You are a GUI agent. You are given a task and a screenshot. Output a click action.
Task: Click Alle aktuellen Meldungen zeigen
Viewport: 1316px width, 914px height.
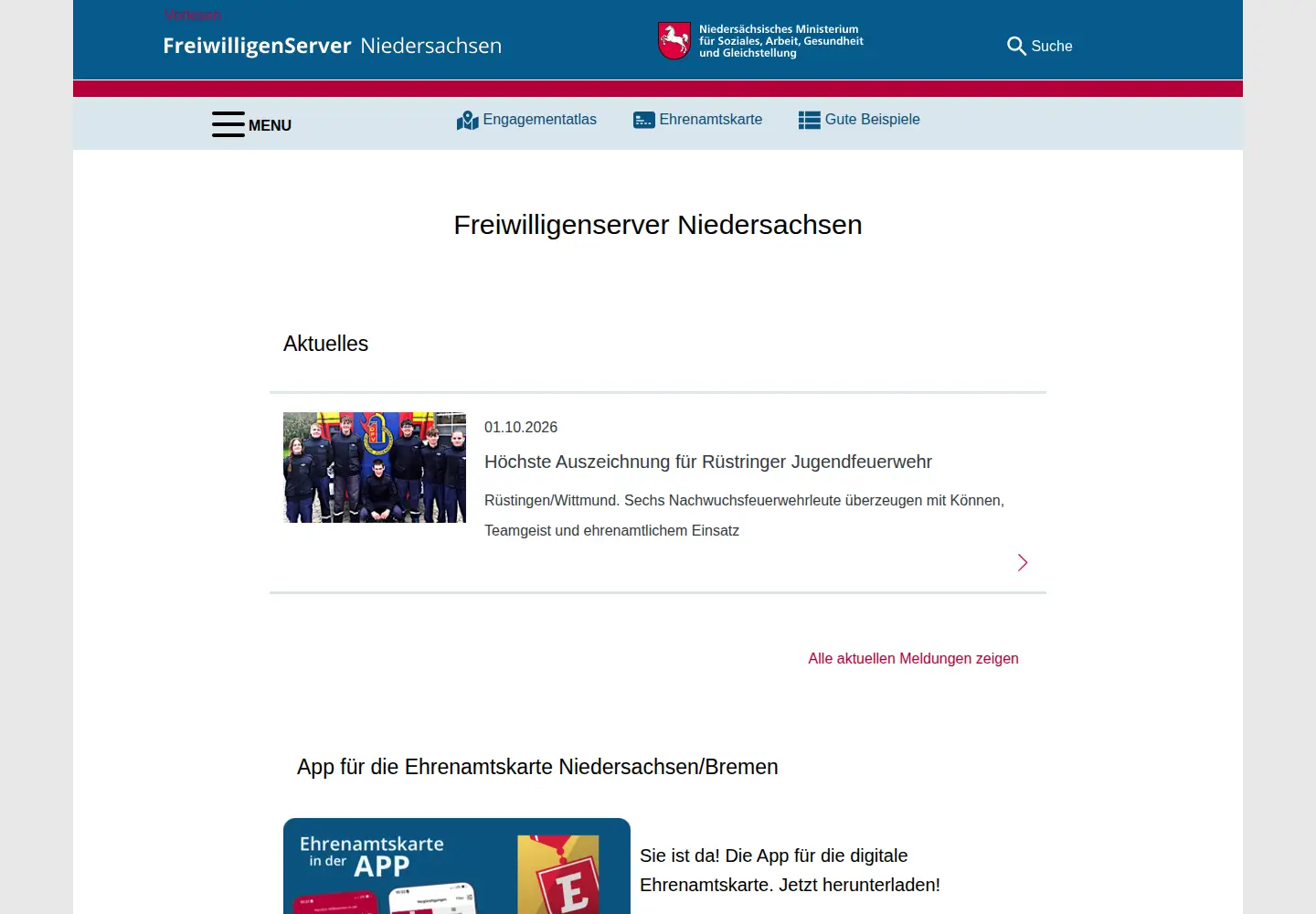coord(913,658)
